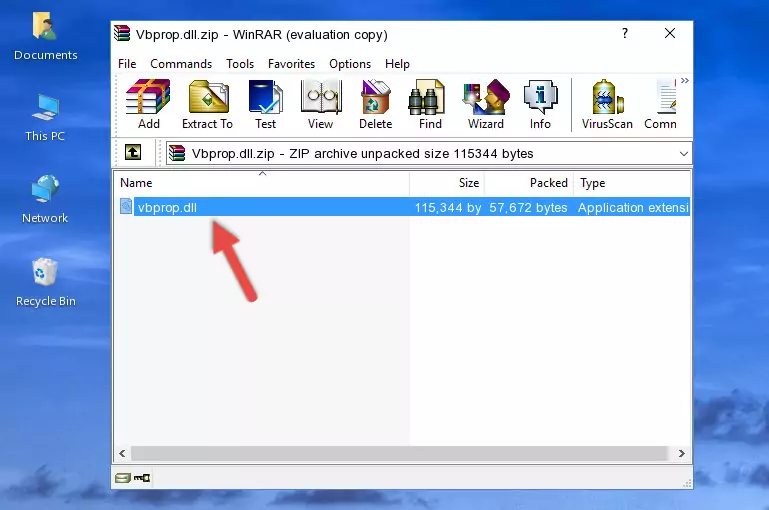
Task: Open the Commands menu
Action: [181, 64]
